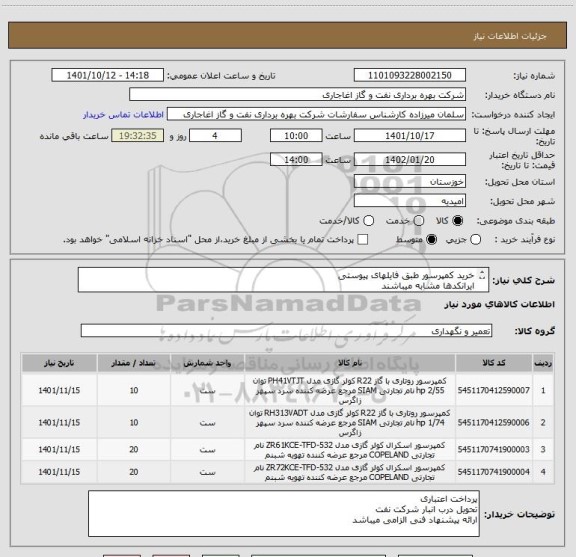Click the need number field 1101093228002150

point(410,75)
